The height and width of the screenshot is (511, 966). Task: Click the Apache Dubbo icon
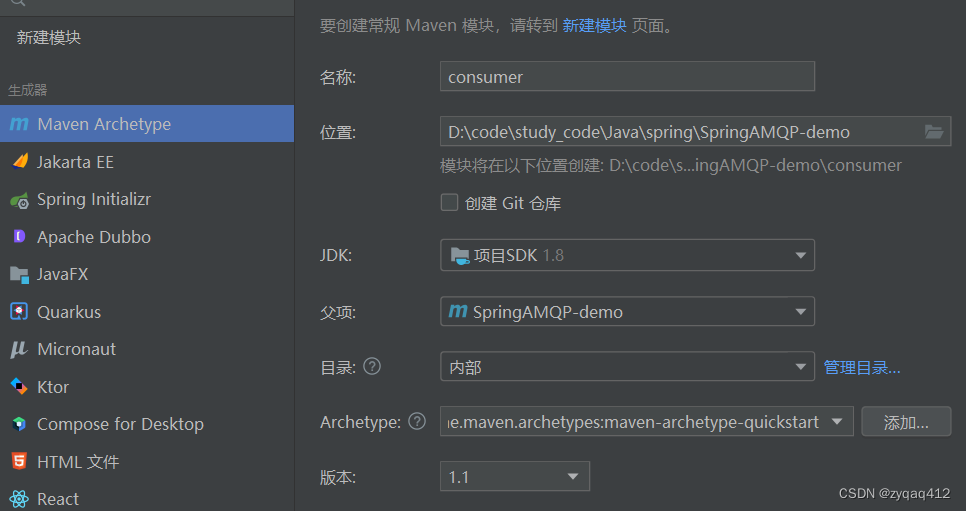tap(19, 237)
